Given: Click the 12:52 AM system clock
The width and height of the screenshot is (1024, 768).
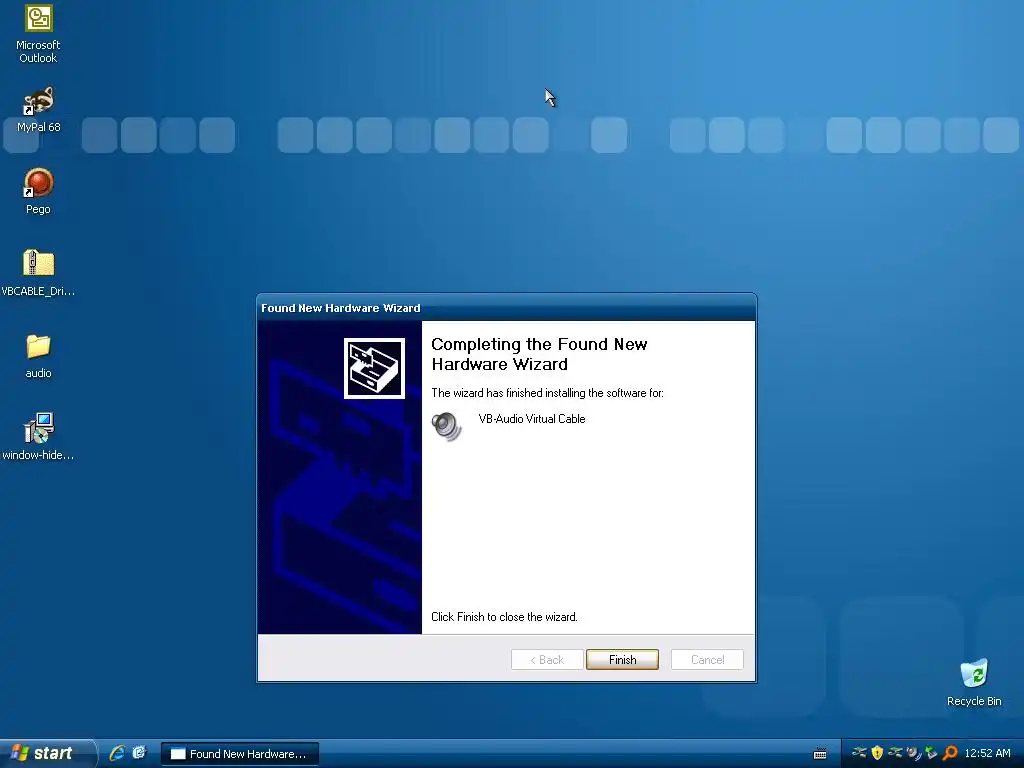Looking at the screenshot, I should [x=987, y=753].
